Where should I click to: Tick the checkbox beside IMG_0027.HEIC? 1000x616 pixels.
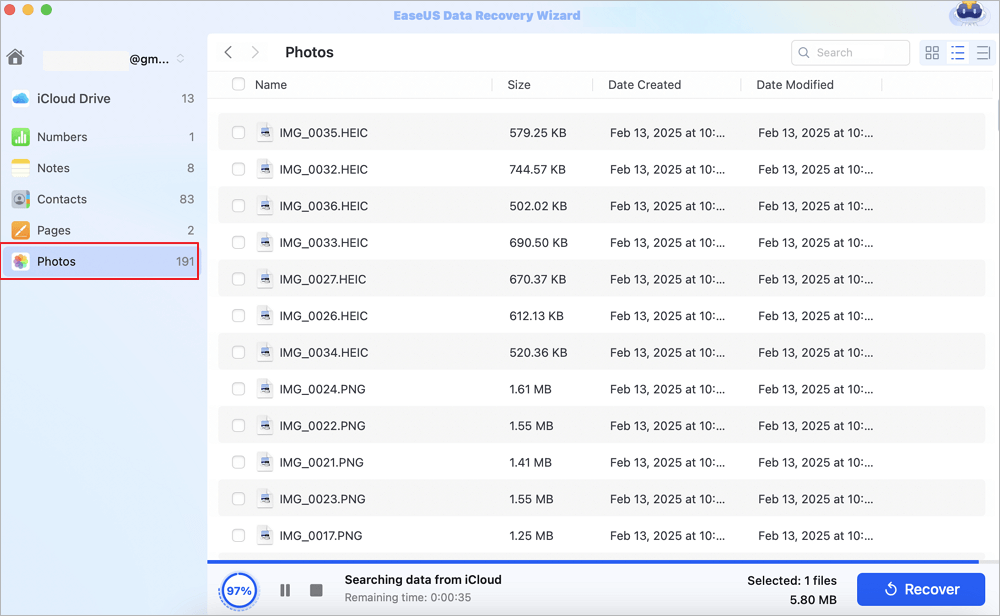(x=238, y=279)
